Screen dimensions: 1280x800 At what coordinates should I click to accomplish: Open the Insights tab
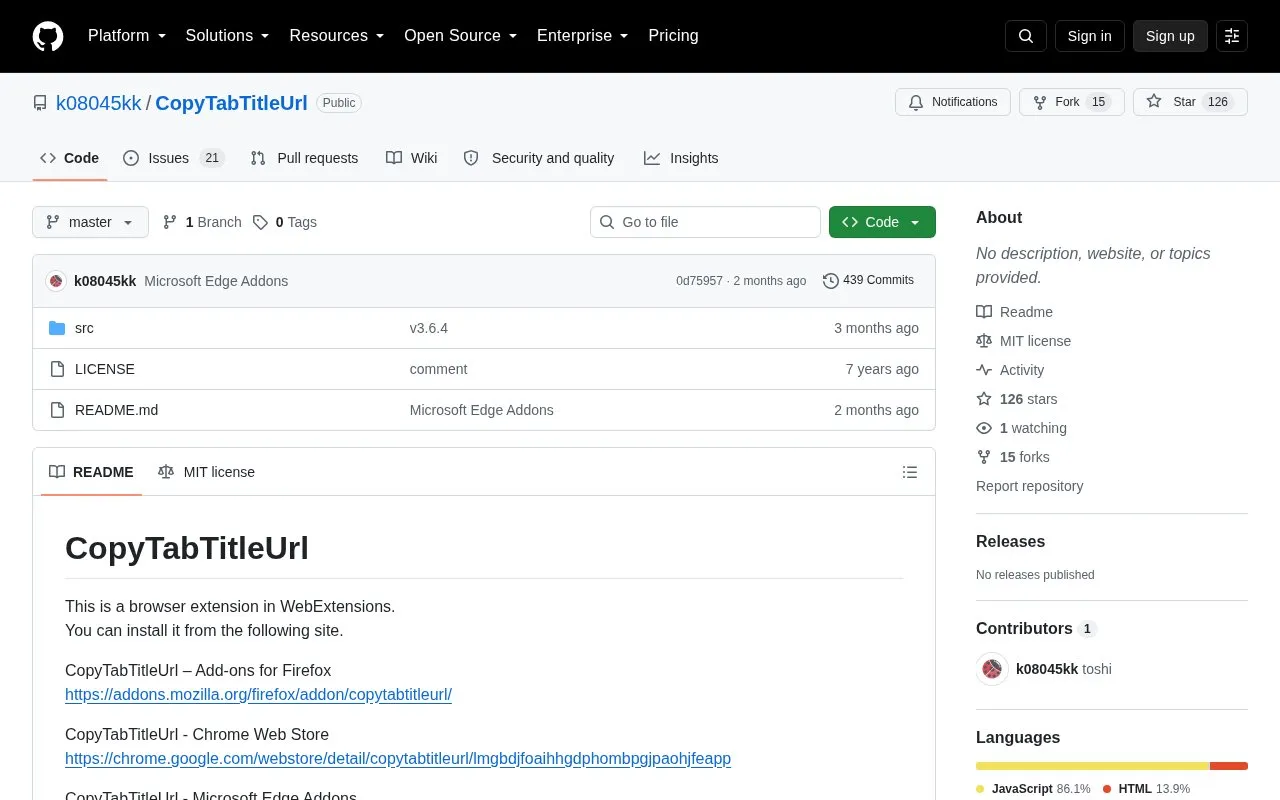(681, 158)
